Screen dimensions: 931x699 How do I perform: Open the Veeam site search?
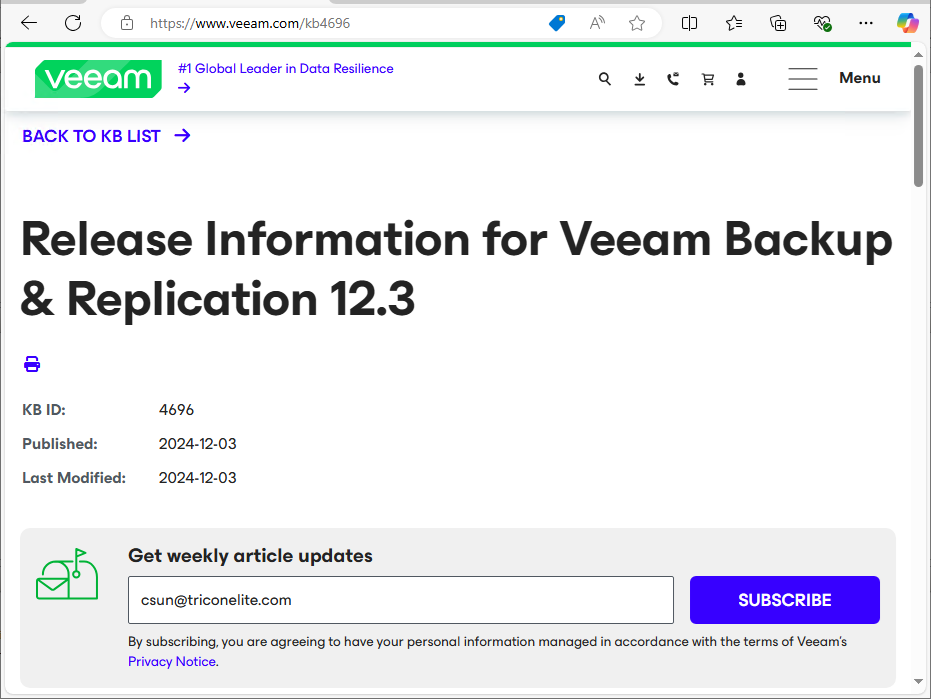604,78
